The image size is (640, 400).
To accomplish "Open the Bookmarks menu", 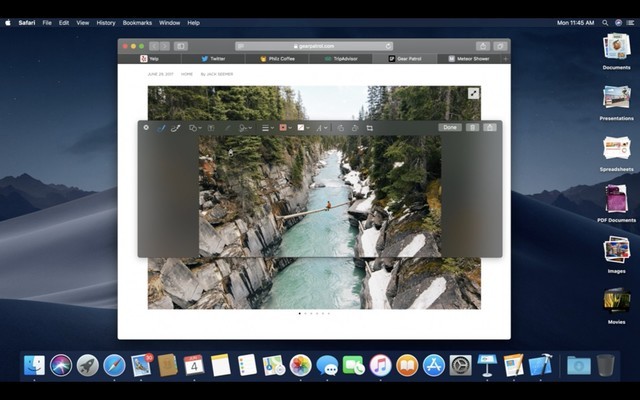I will tap(137, 22).
